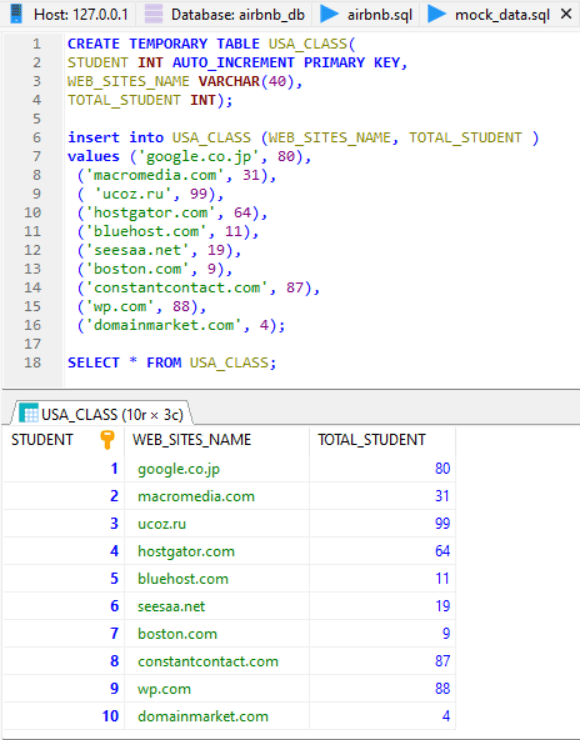Select the google.co.jp cell
The image size is (580, 740).
(217, 469)
